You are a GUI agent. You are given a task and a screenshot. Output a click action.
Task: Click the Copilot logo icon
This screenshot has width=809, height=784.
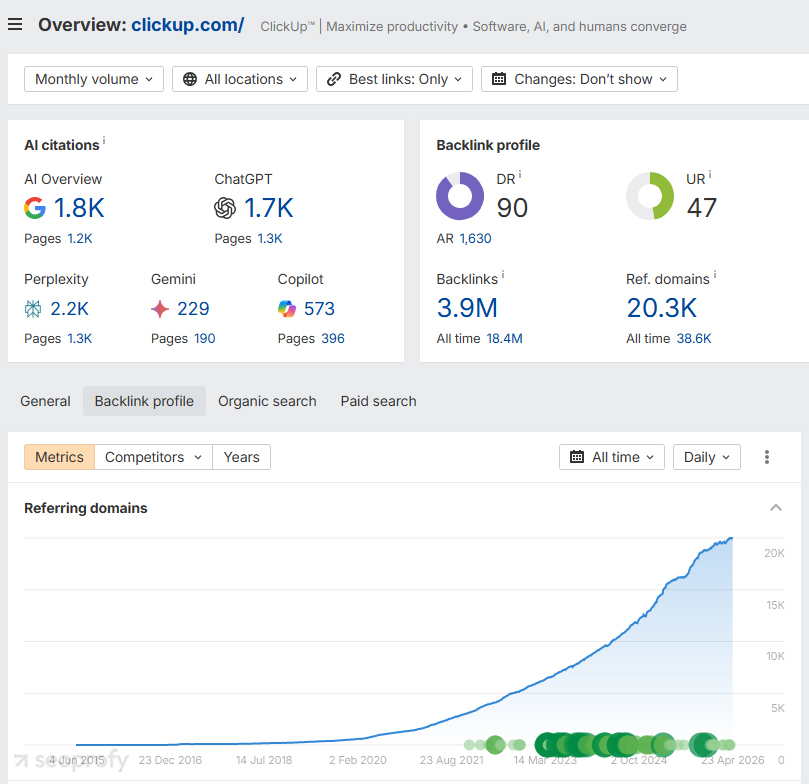point(287,309)
